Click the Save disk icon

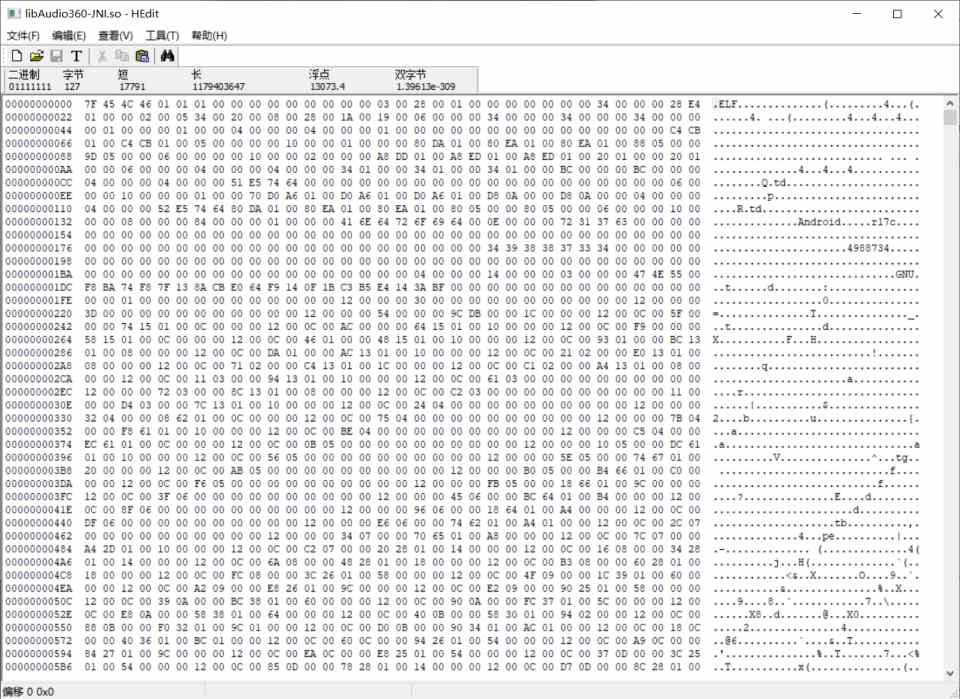(x=57, y=56)
